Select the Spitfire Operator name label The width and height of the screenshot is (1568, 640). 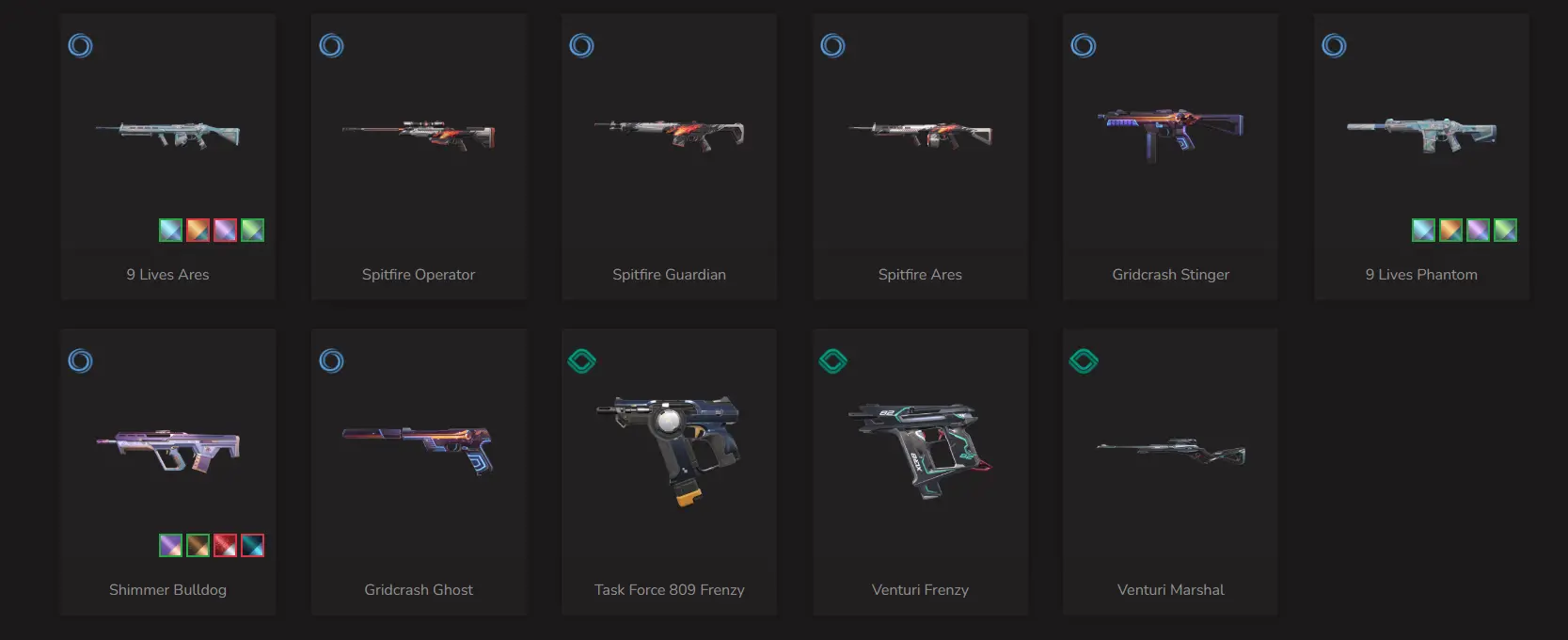click(x=419, y=275)
